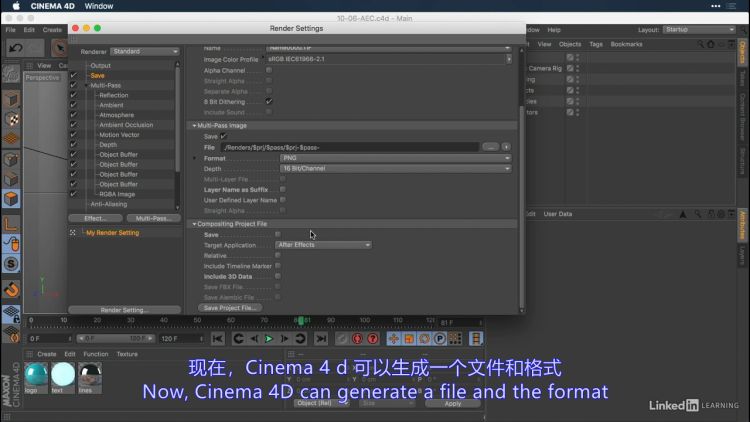Play the animation forward
Screen dimensions: 750x422
point(269,339)
